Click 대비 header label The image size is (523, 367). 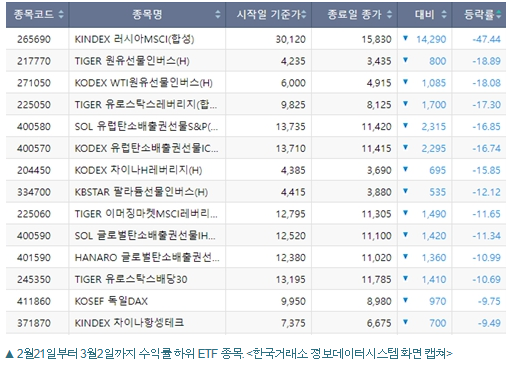[x=425, y=14]
